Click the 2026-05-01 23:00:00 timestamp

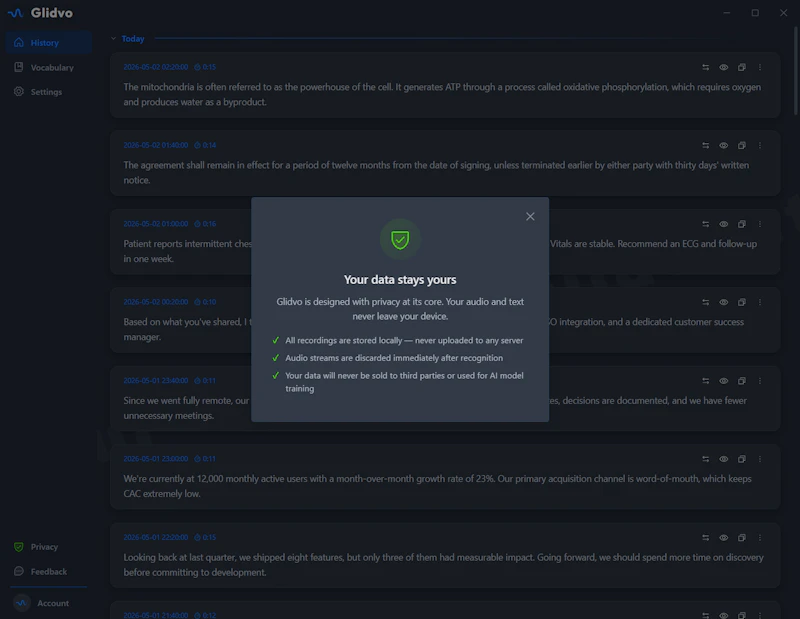point(156,458)
